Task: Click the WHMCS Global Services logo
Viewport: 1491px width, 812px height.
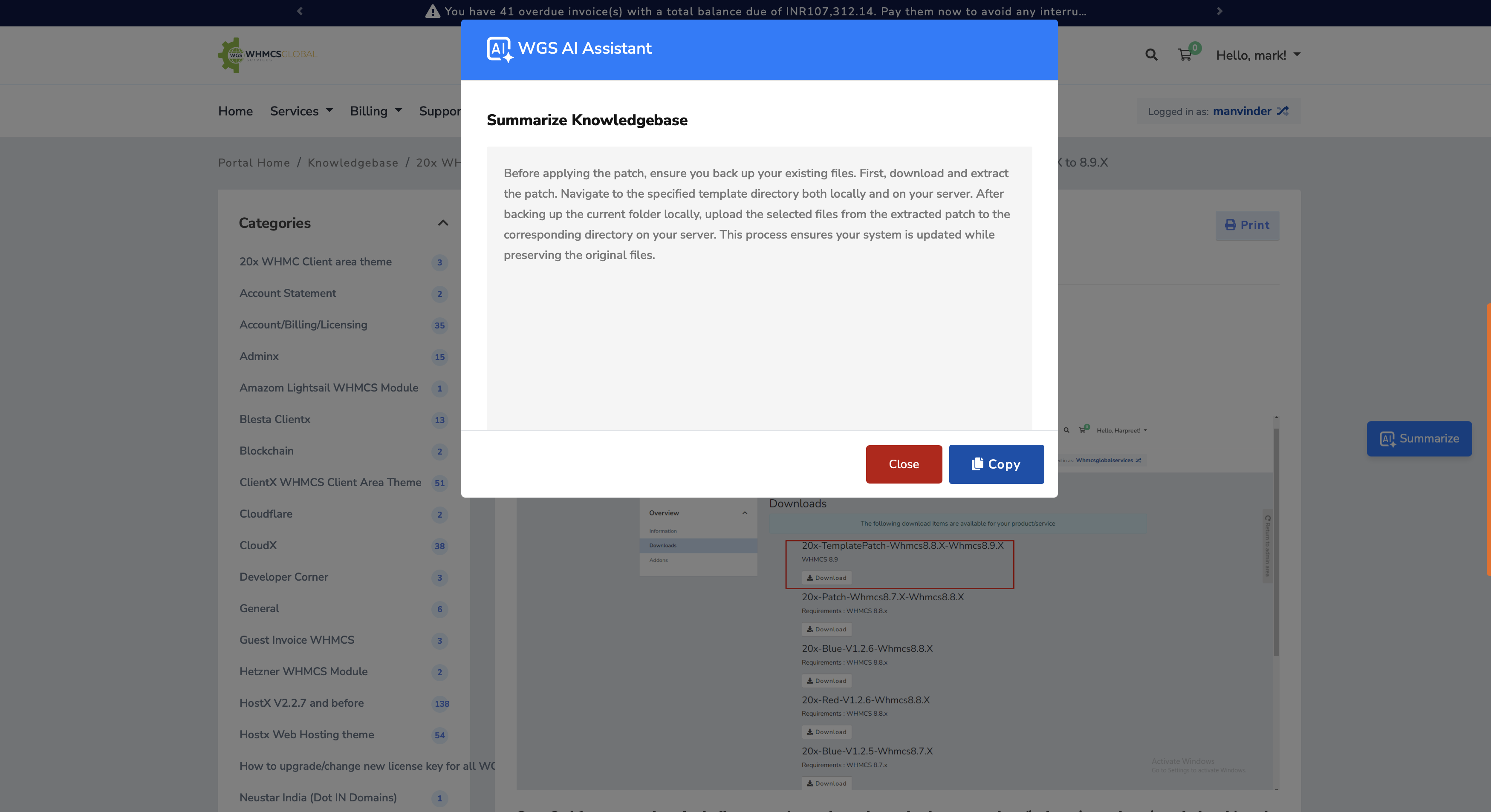Action: coord(267,55)
